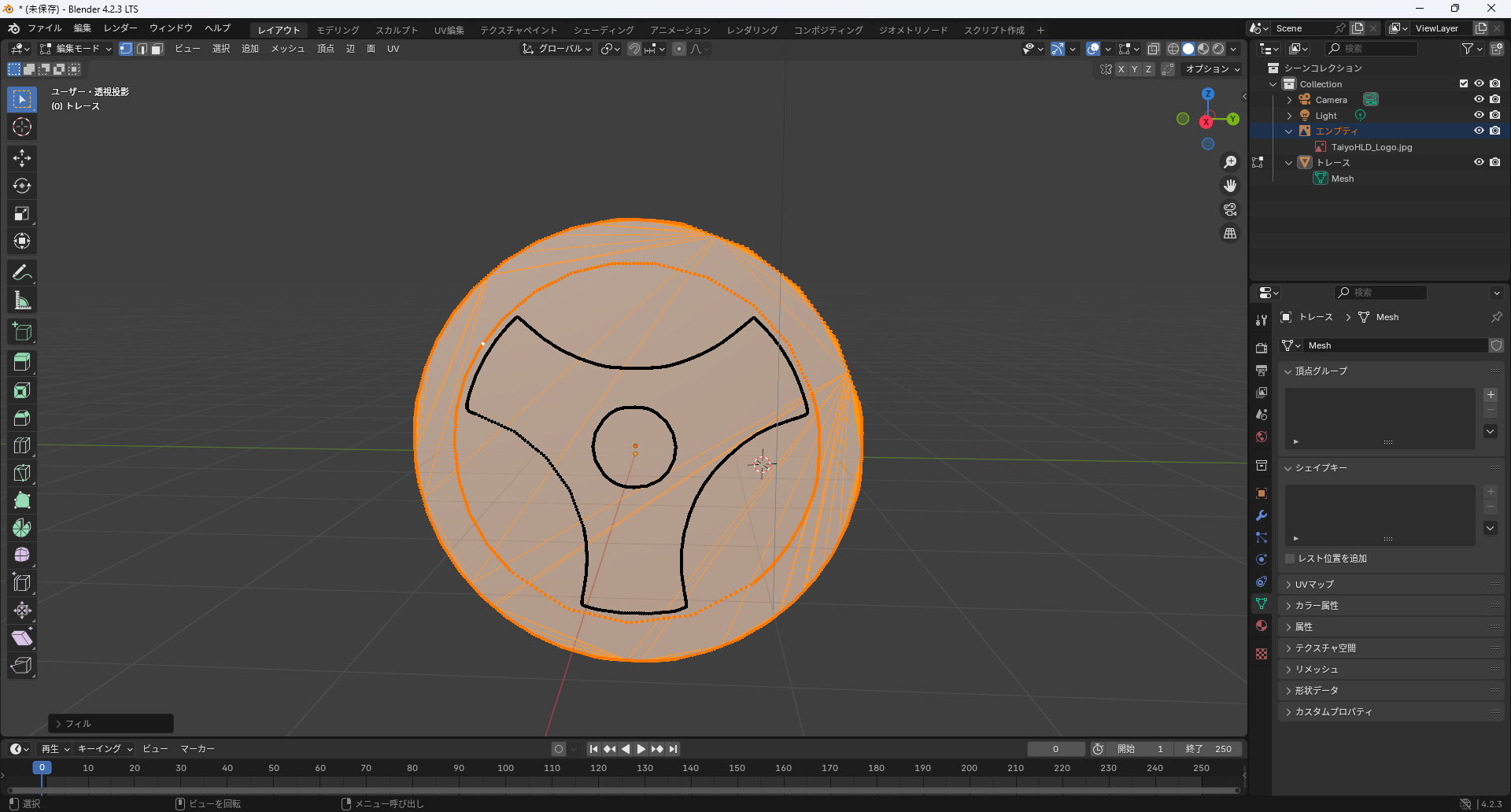
Task: Open the メッシュ menu
Action: click(x=287, y=49)
